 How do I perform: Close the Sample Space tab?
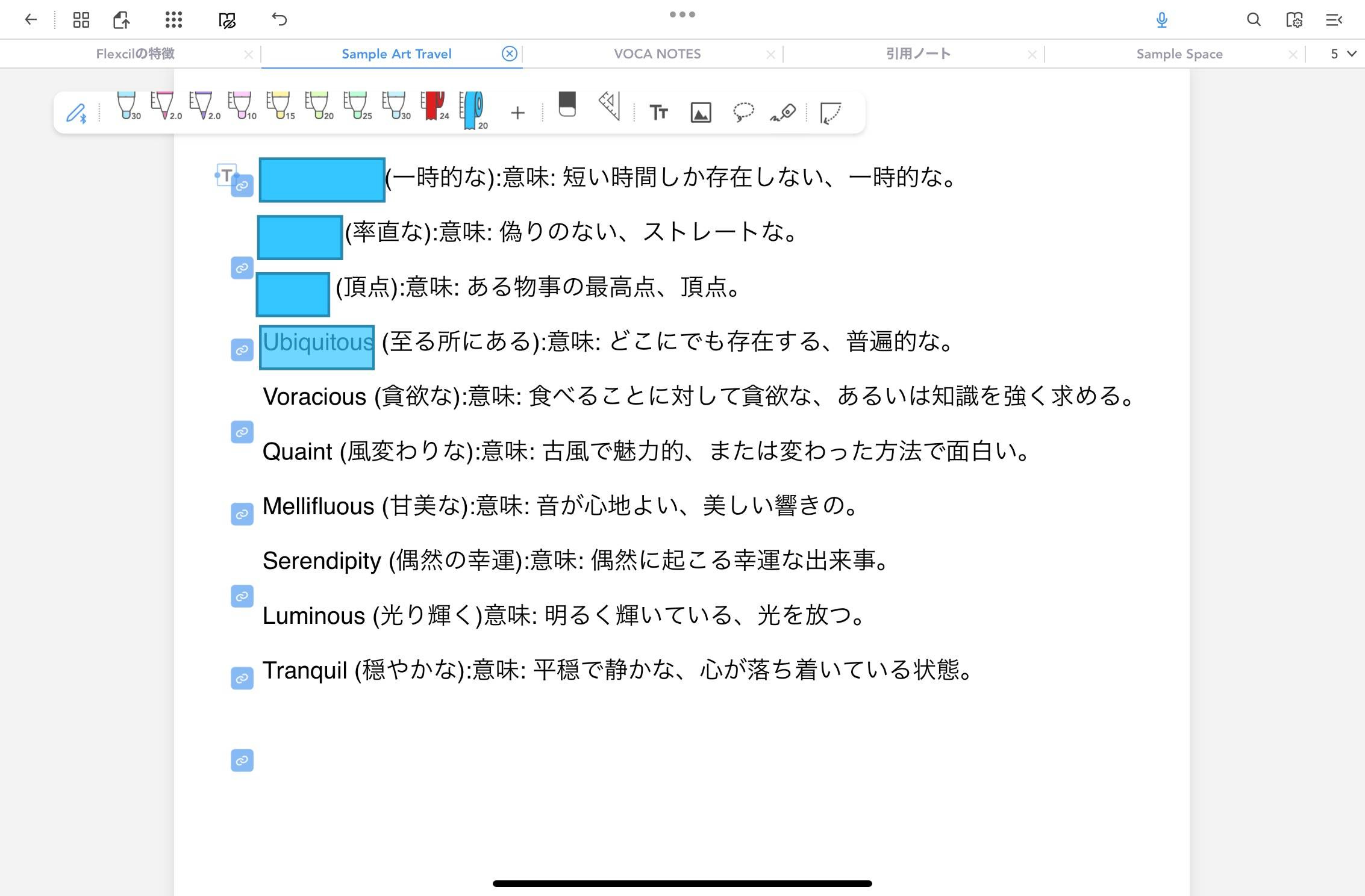point(1293,54)
